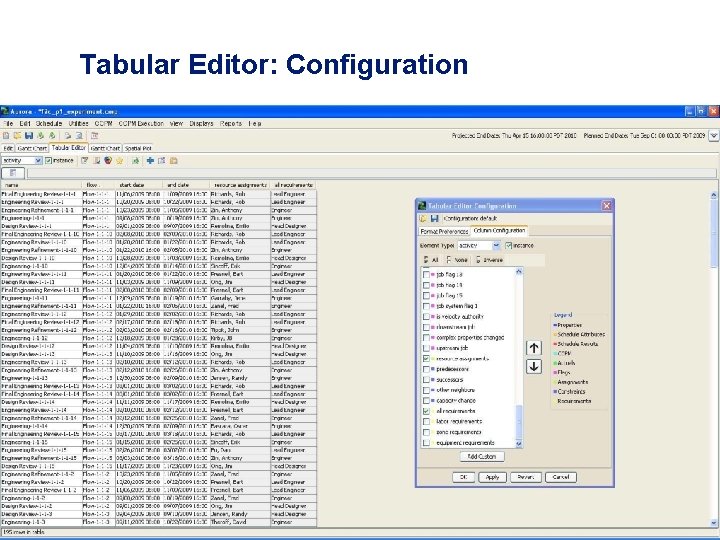Toggle the instance checkbox in configuration dialog
The height and width of the screenshot is (540, 720).
pos(508,246)
